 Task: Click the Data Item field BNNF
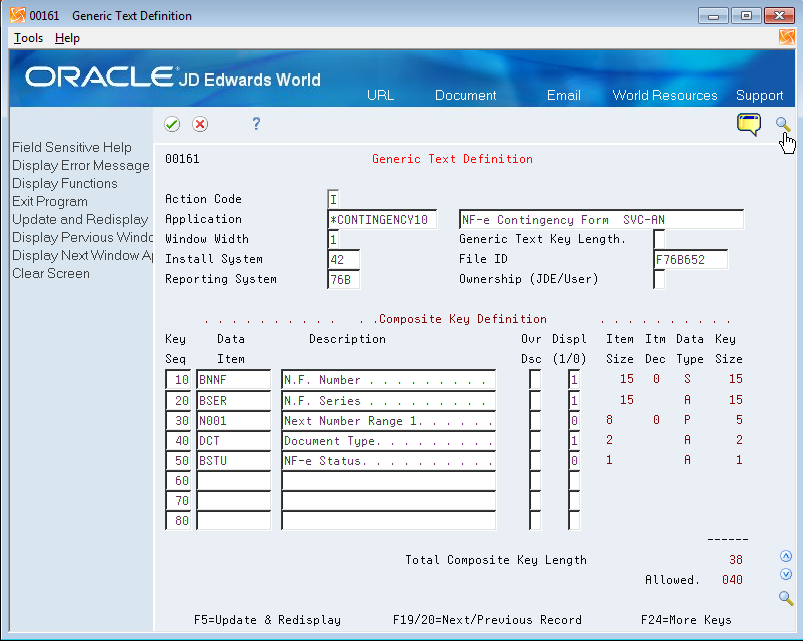tap(234, 380)
